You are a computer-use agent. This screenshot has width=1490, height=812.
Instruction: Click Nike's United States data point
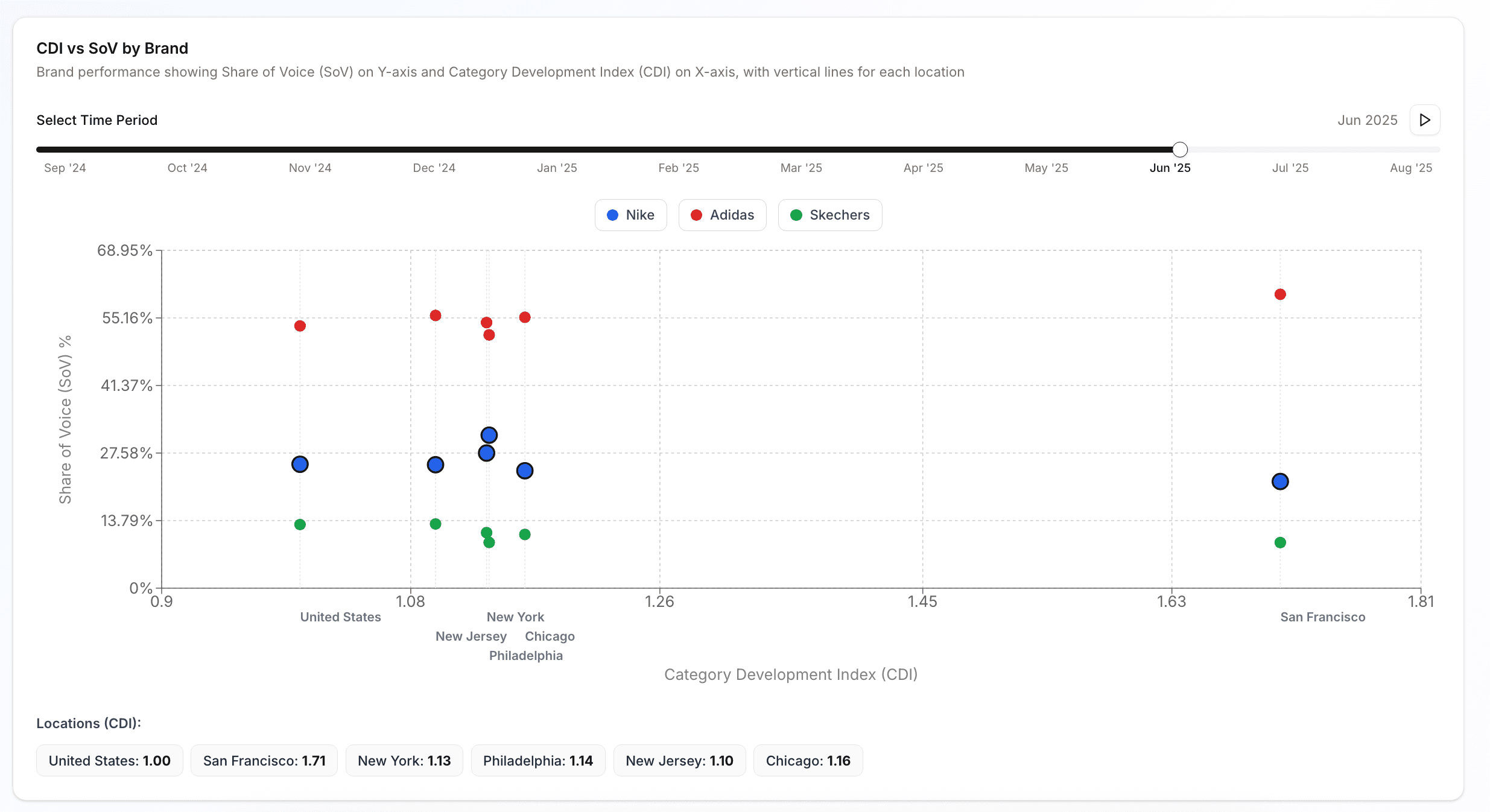tap(300, 464)
